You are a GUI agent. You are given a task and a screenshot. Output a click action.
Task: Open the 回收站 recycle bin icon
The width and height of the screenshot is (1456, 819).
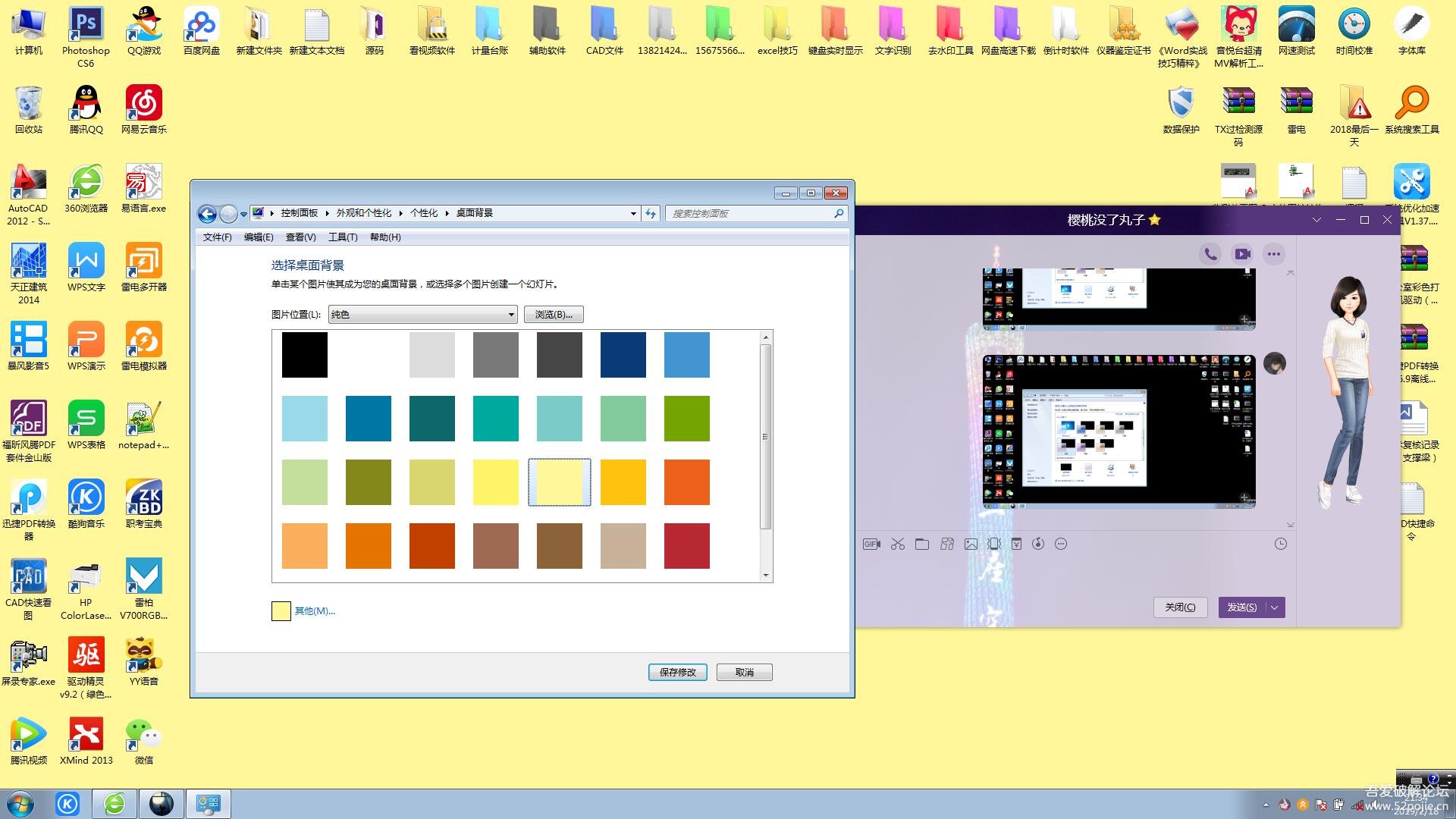point(28,109)
